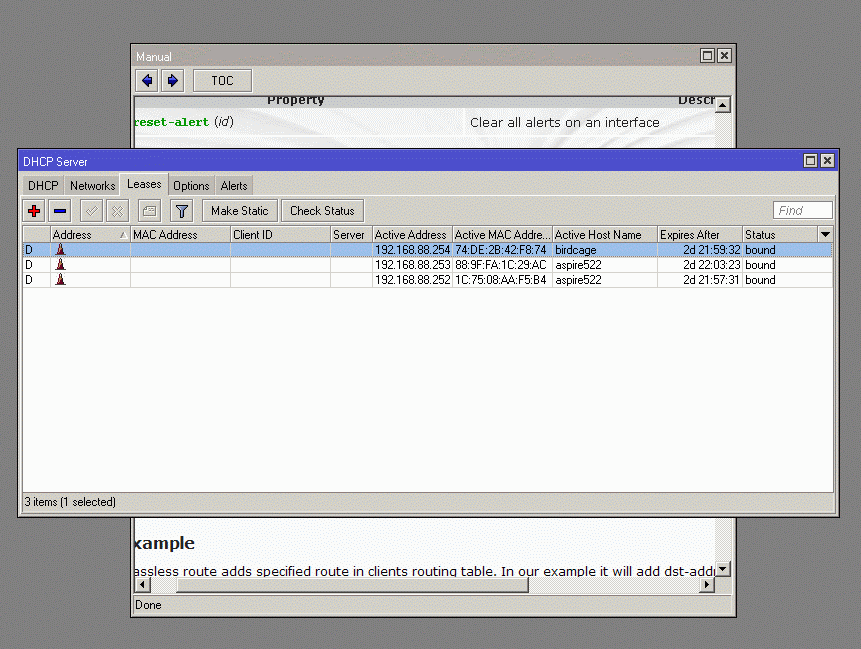861x649 pixels.
Task: Click expiry value 2d 22:03:23
Action: pos(712,265)
